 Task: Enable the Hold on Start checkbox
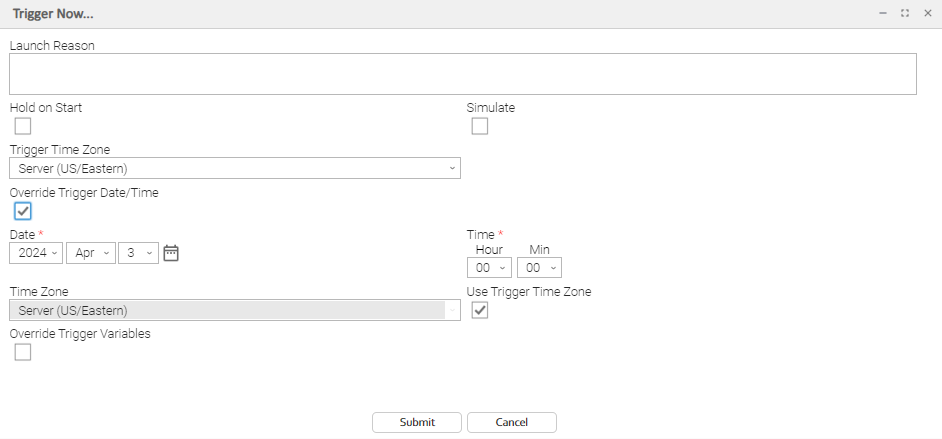[x=23, y=126]
